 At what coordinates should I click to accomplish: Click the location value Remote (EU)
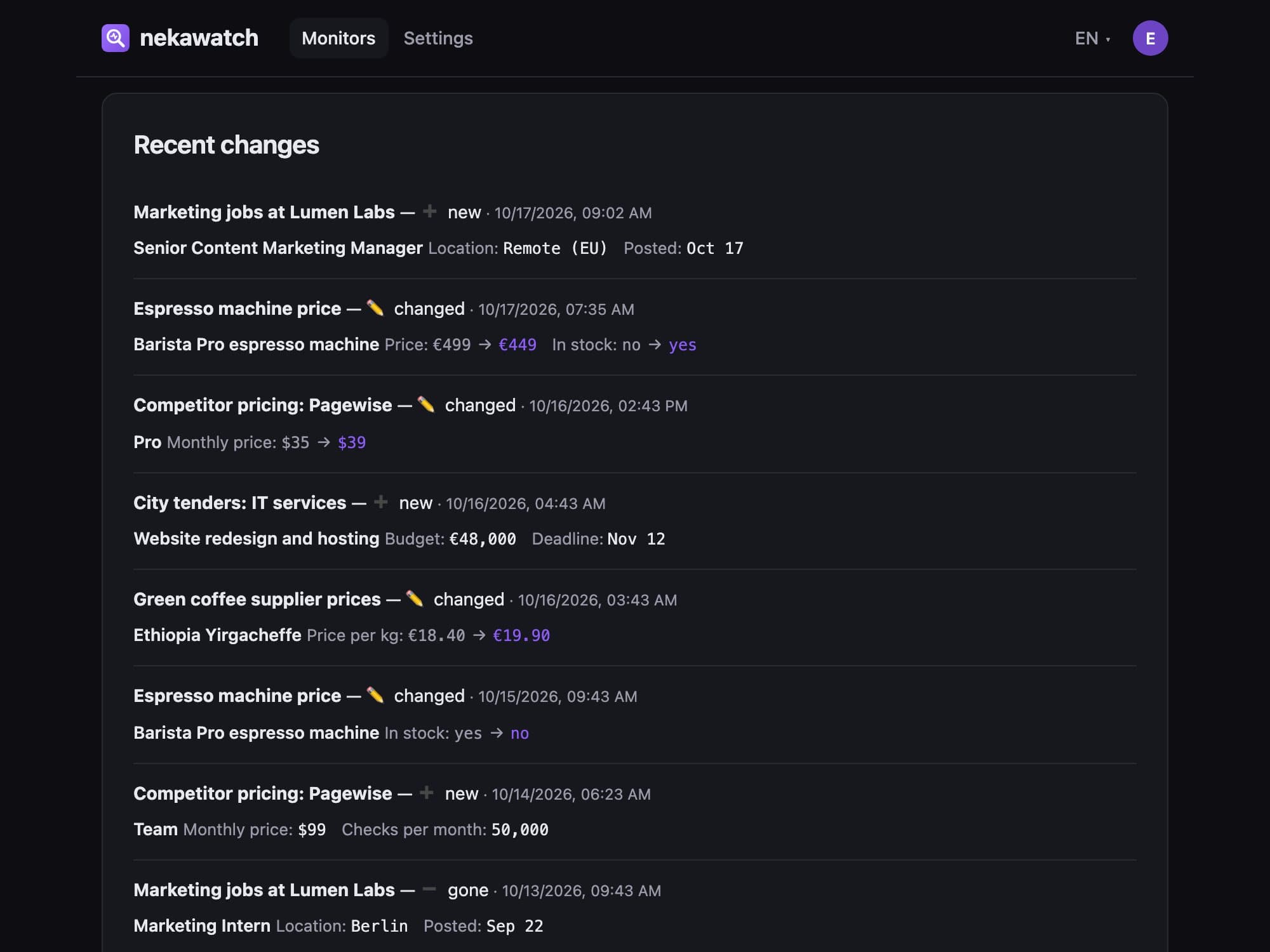pos(555,248)
